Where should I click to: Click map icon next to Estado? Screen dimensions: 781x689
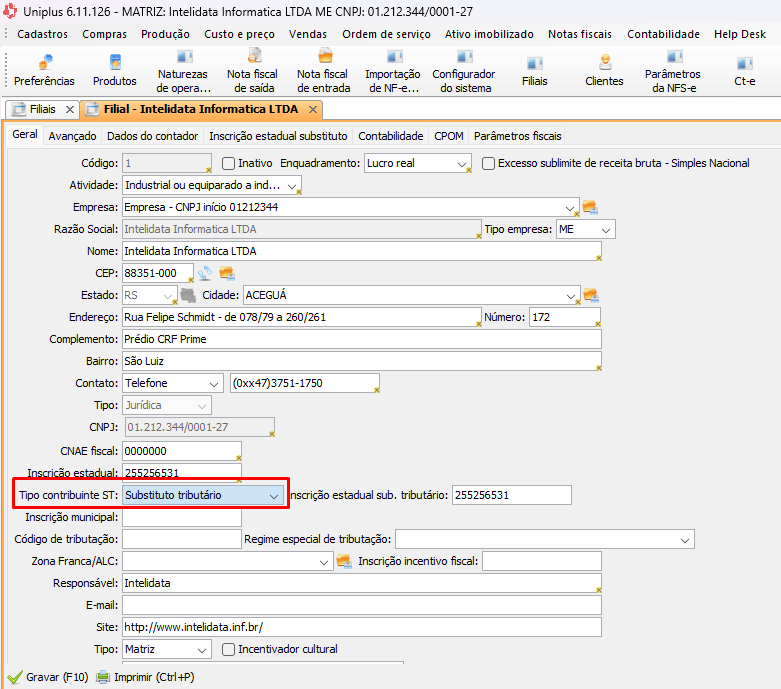tap(188, 295)
